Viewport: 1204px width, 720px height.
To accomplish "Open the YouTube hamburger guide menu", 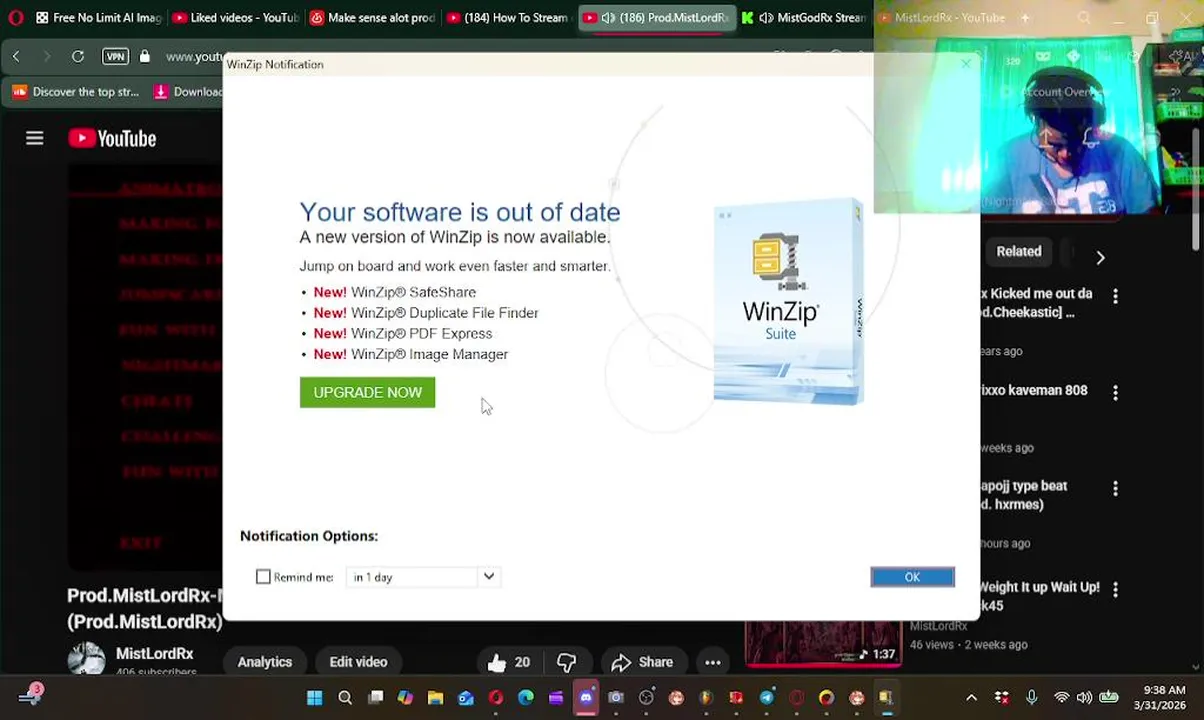I will pyautogui.click(x=35, y=139).
